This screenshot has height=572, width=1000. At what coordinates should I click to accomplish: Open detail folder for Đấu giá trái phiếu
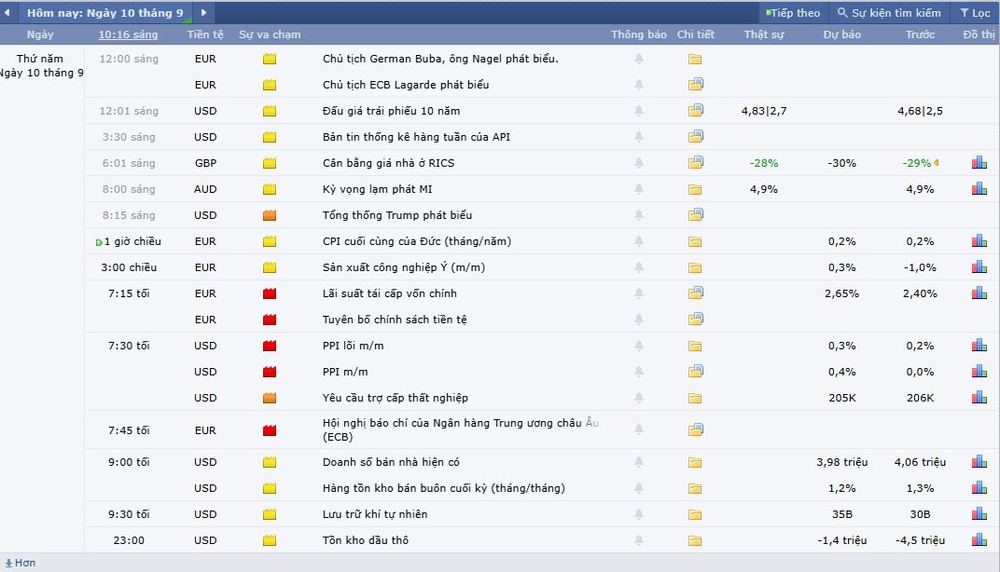(x=695, y=110)
